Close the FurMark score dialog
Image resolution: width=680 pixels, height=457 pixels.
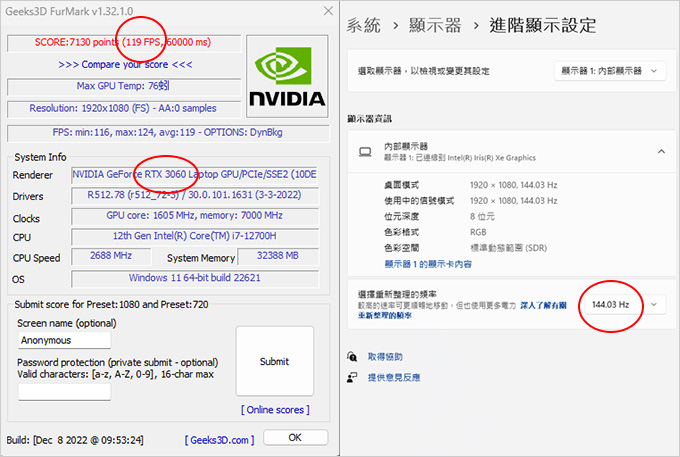tap(328, 11)
